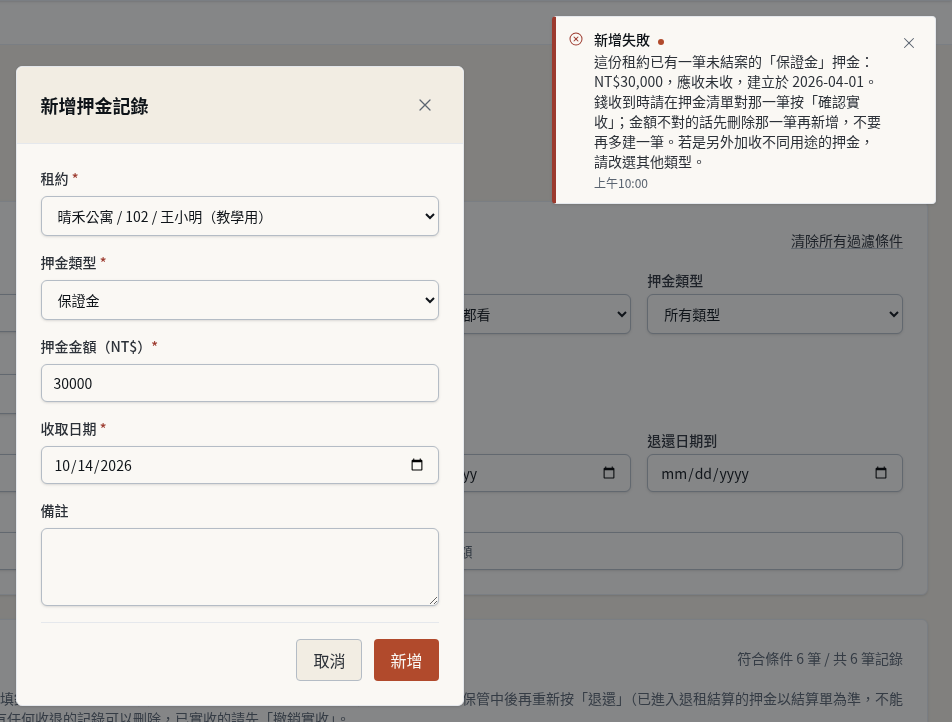Image resolution: width=952 pixels, height=722 pixels.
Task: Click the 上午10:00 timestamp in the notification
Action: click(x=620, y=183)
